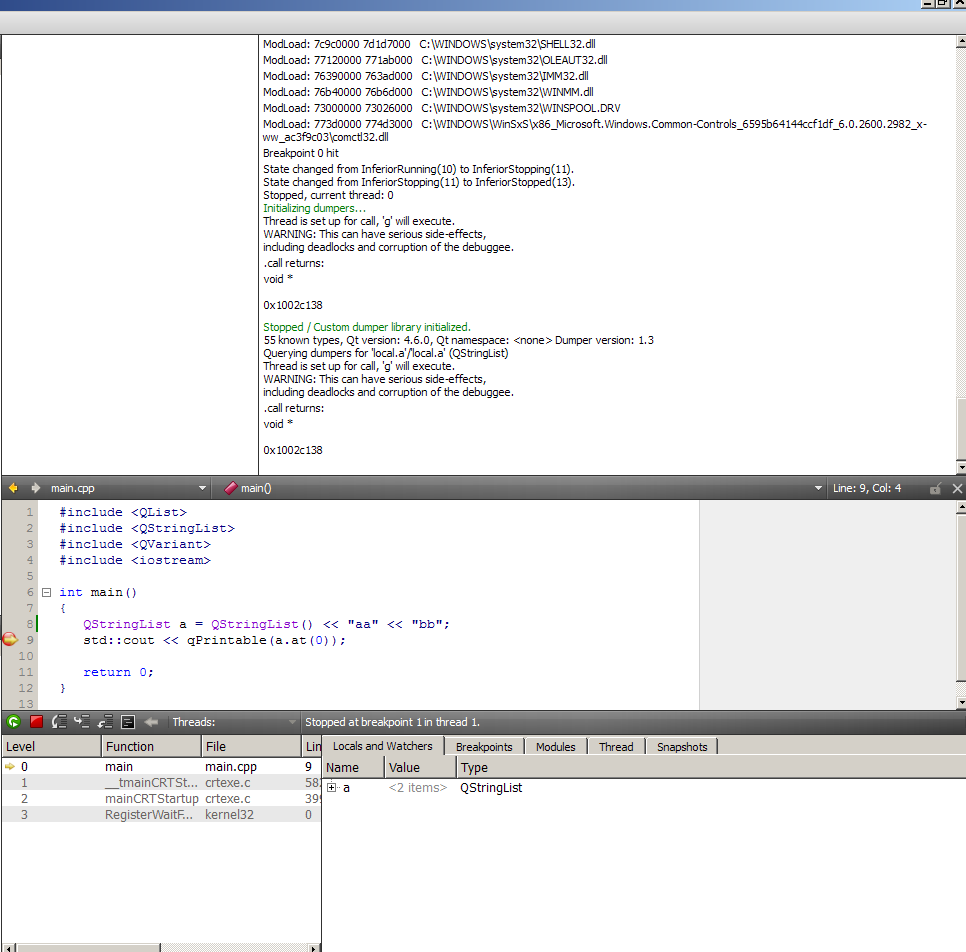The height and width of the screenshot is (952, 966).
Task: Click the Value column header in Locals
Action: pyautogui.click(x=421, y=767)
